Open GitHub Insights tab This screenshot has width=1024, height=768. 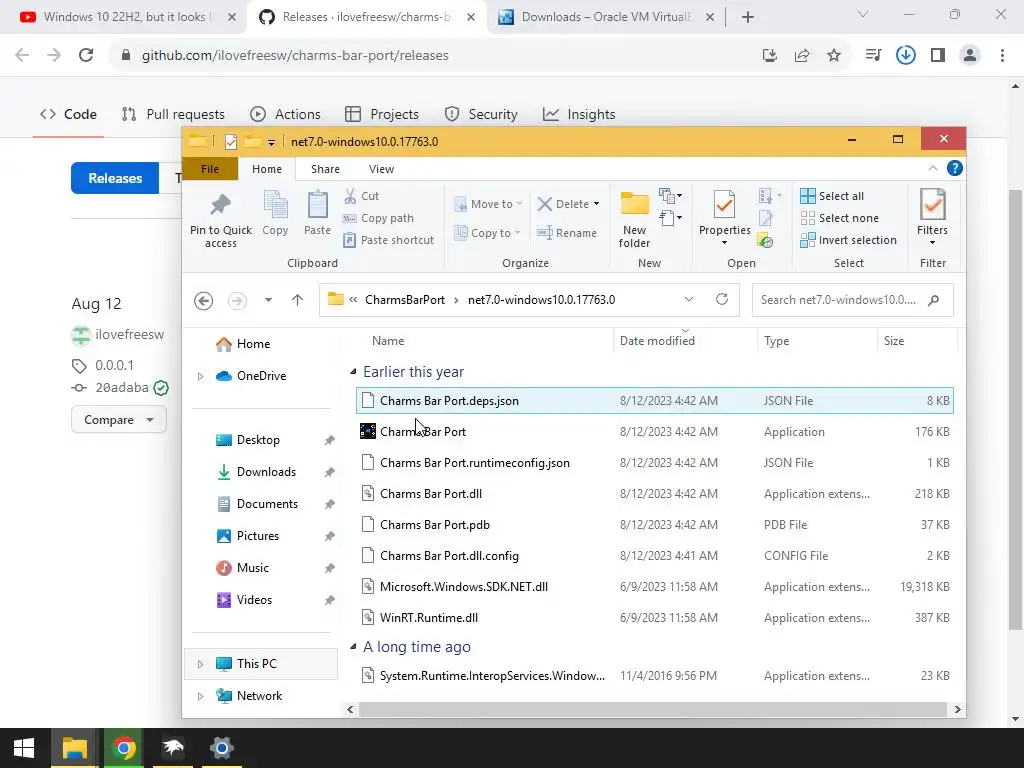pos(579,114)
